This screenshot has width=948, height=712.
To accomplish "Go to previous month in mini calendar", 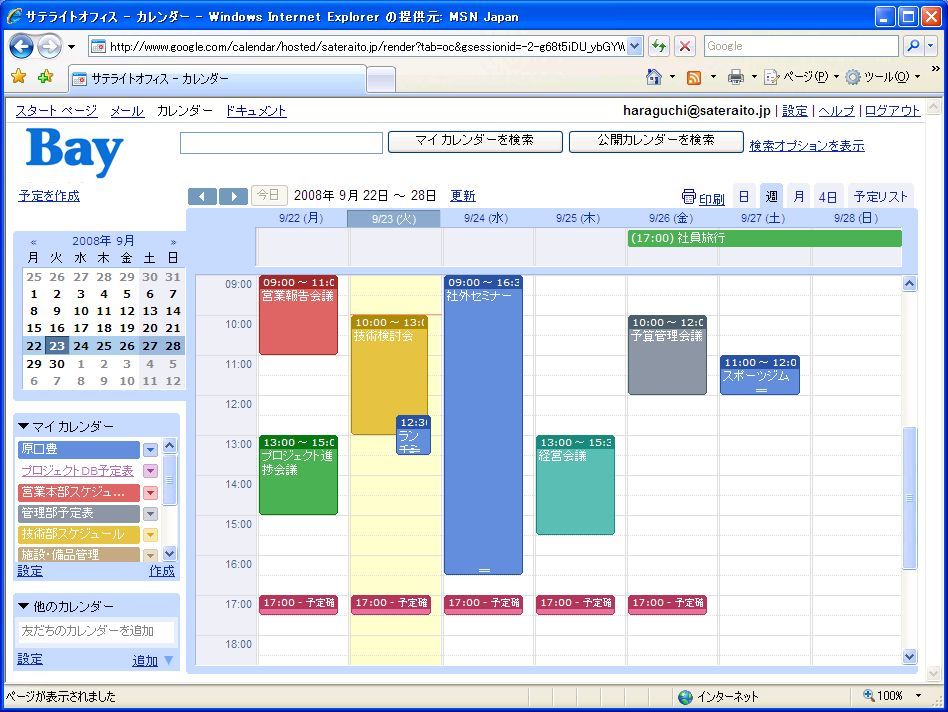I will [33, 242].
